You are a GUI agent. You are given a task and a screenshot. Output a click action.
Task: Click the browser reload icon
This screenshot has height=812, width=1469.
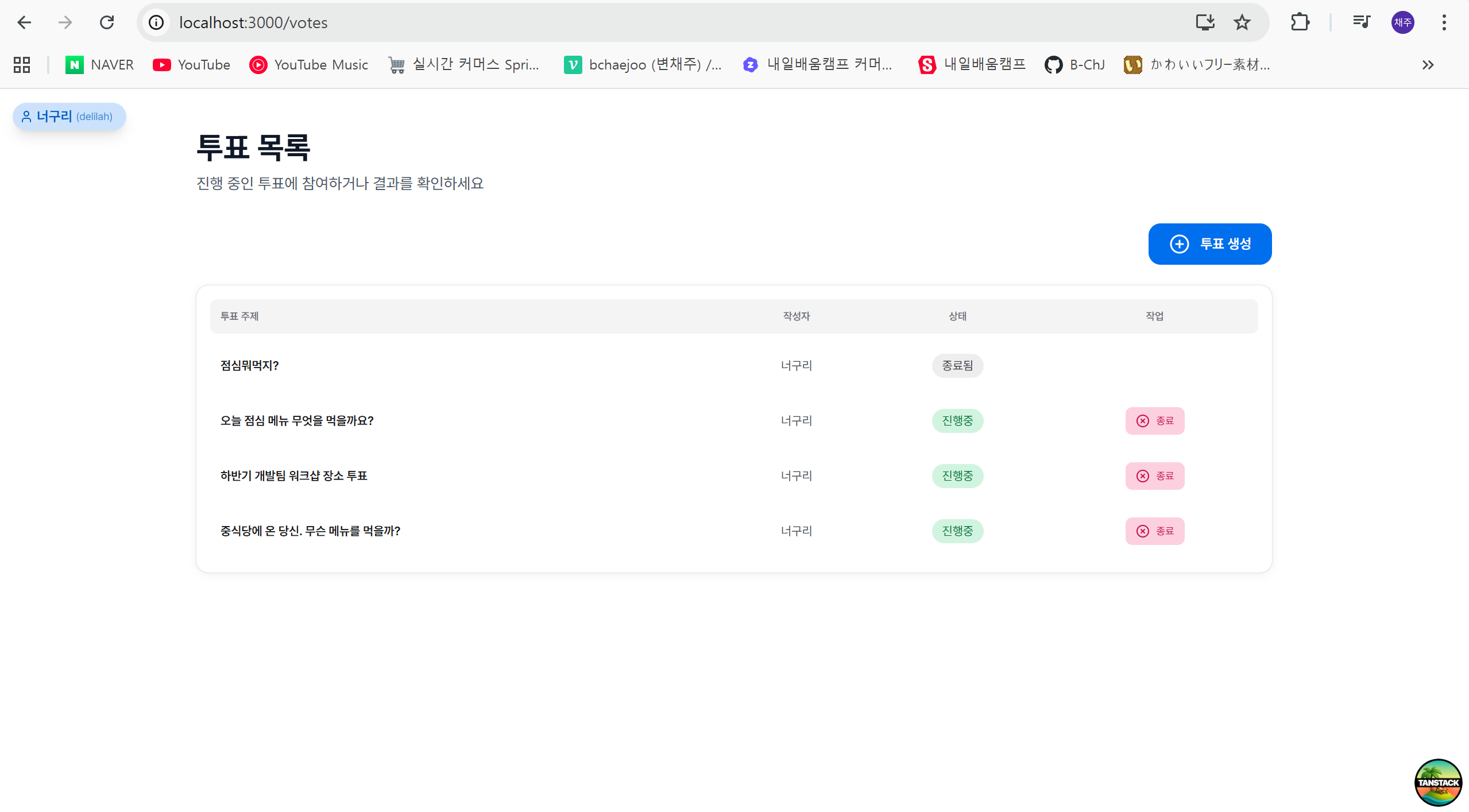(107, 22)
